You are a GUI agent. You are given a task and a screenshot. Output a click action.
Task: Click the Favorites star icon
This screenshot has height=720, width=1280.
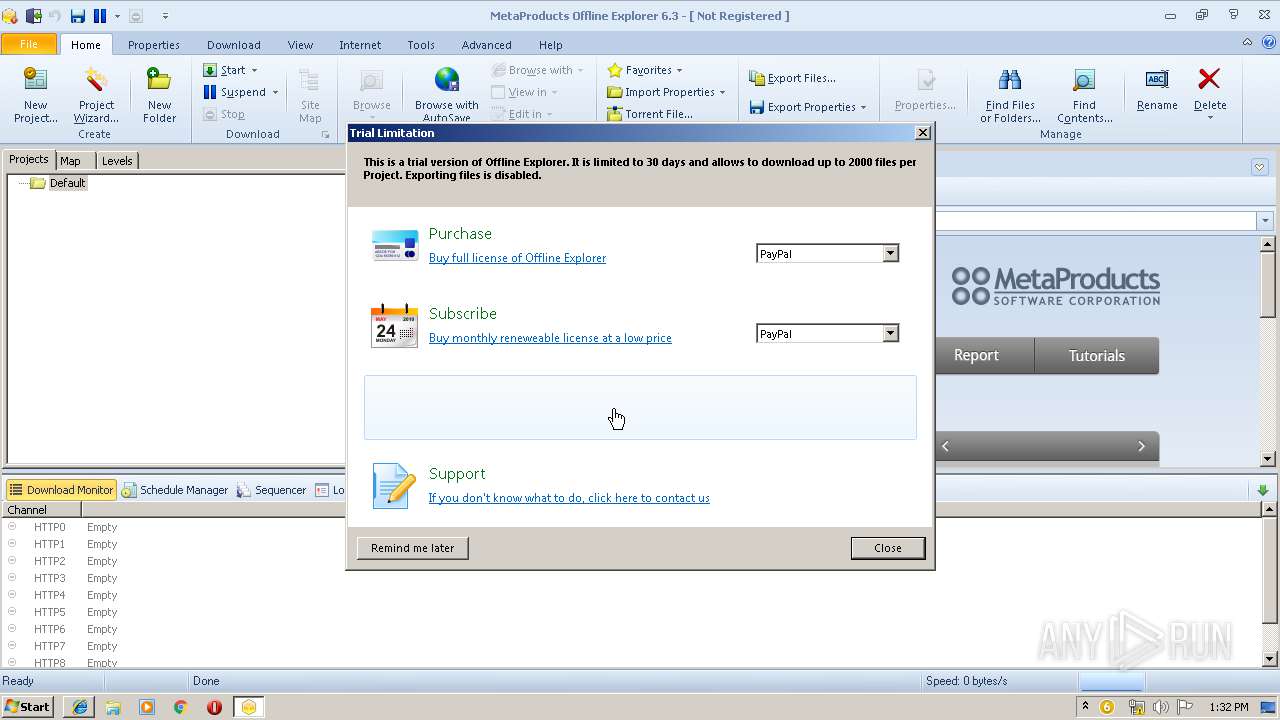tap(615, 70)
